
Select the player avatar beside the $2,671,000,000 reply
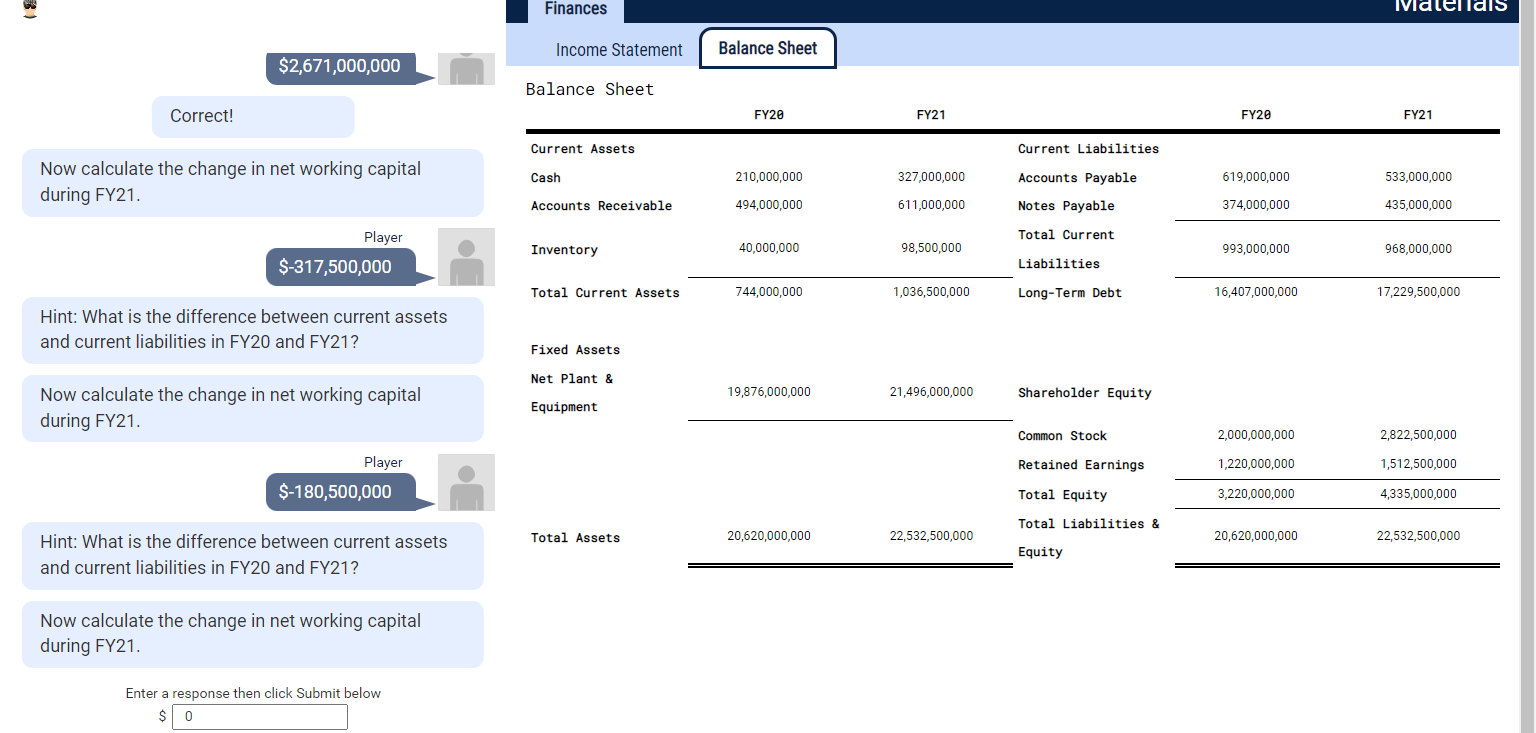tap(466, 68)
